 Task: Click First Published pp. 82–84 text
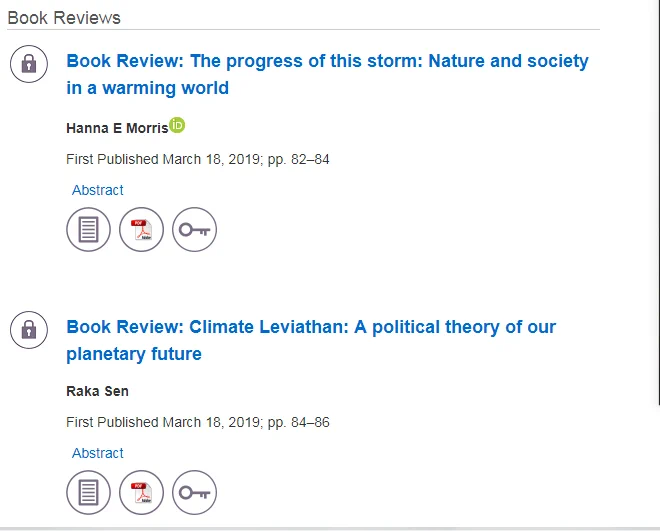(x=198, y=159)
